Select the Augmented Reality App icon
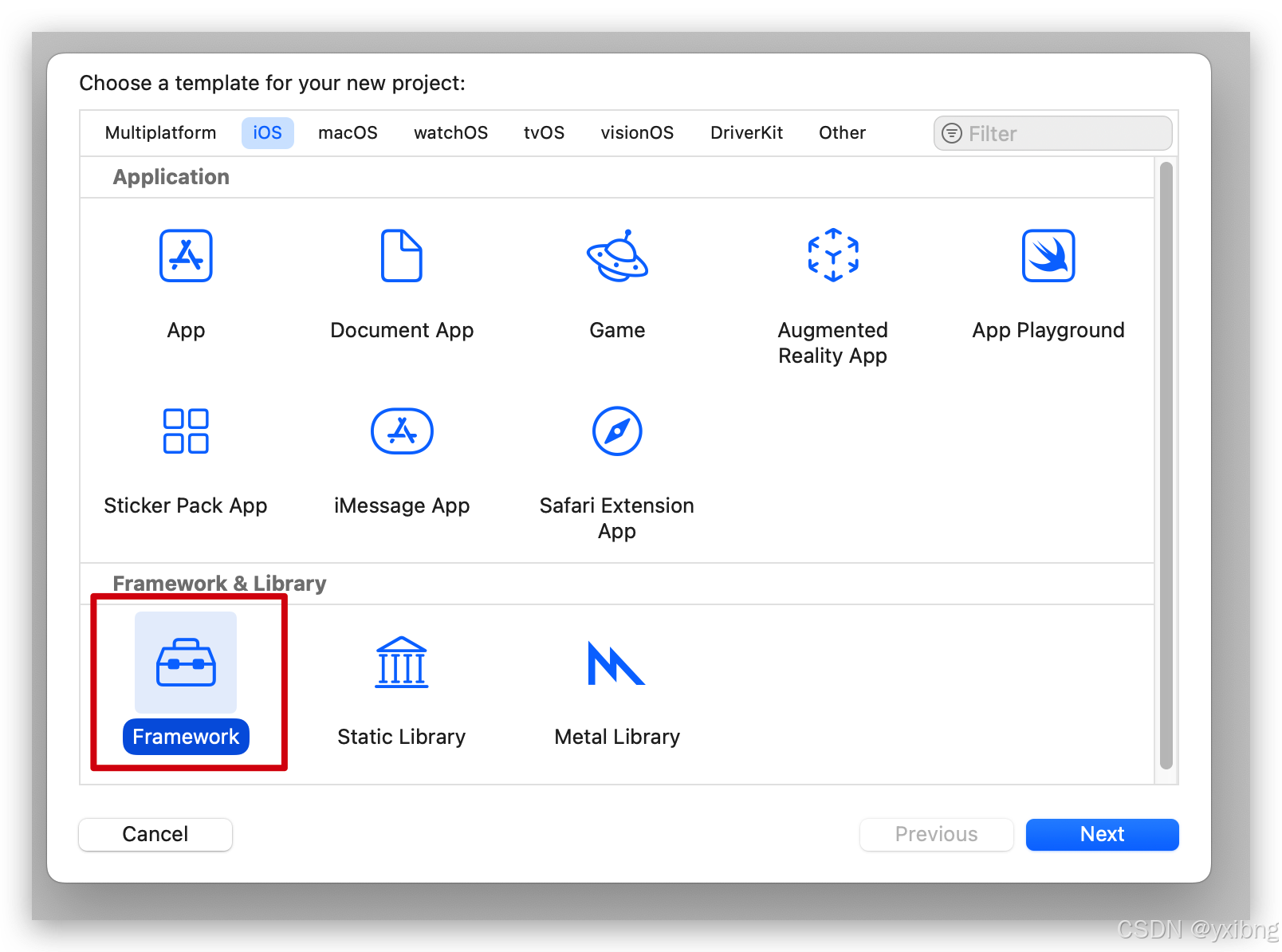 [833, 256]
